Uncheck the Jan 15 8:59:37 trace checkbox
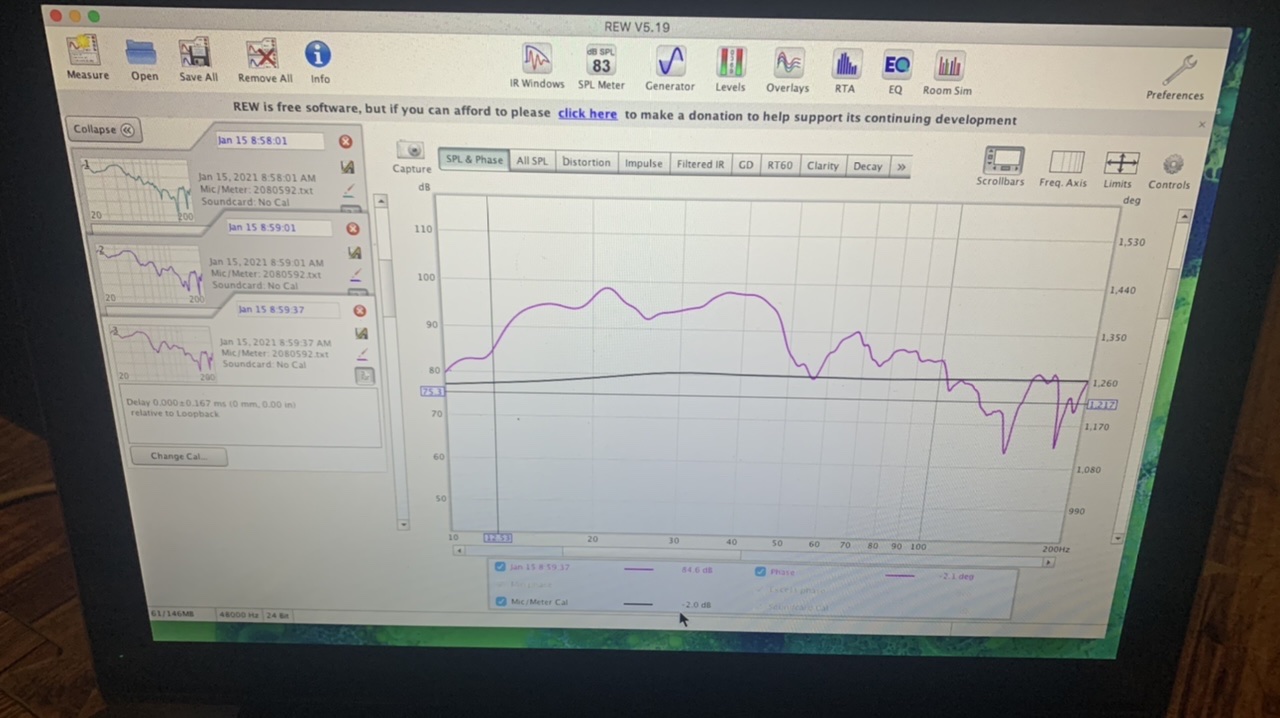The width and height of the screenshot is (1280, 718). point(500,567)
